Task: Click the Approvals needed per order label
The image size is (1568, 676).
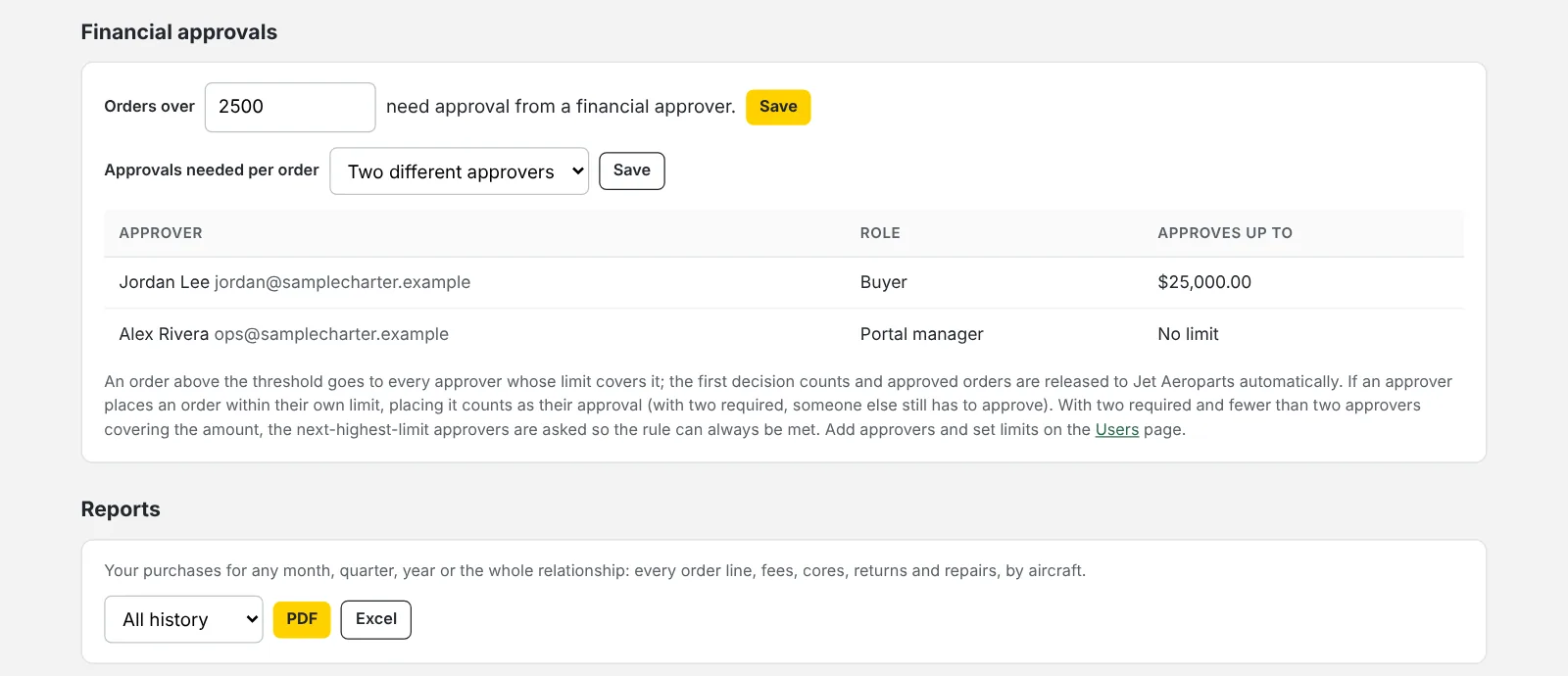Action: pyautogui.click(x=212, y=170)
